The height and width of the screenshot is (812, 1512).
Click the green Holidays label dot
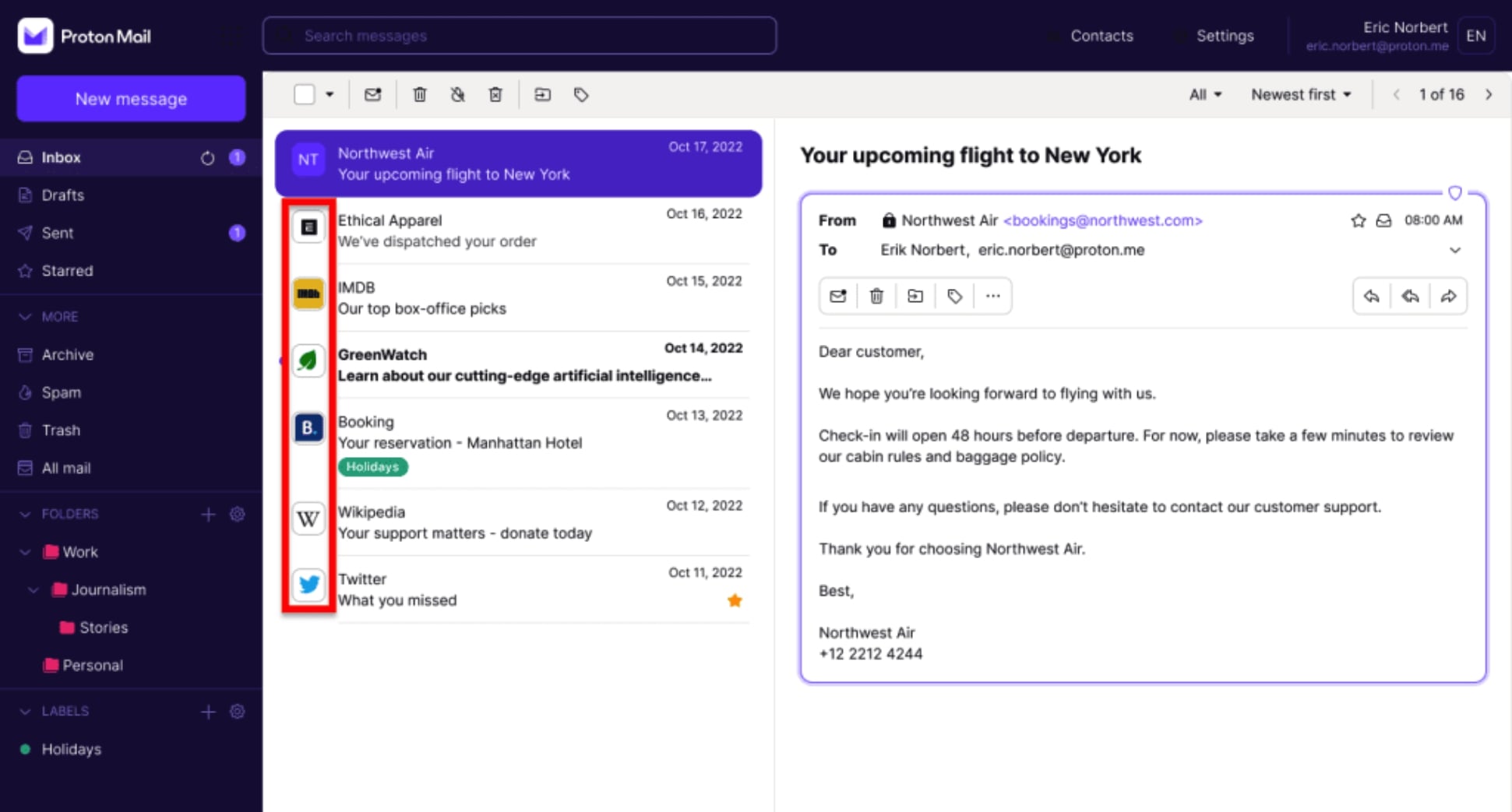click(25, 749)
